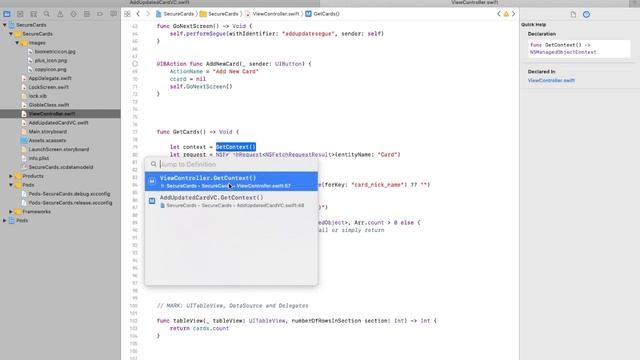This screenshot has height=360, width=640.
Task: Click the MARK UITableView comment line
Action: 233,306
